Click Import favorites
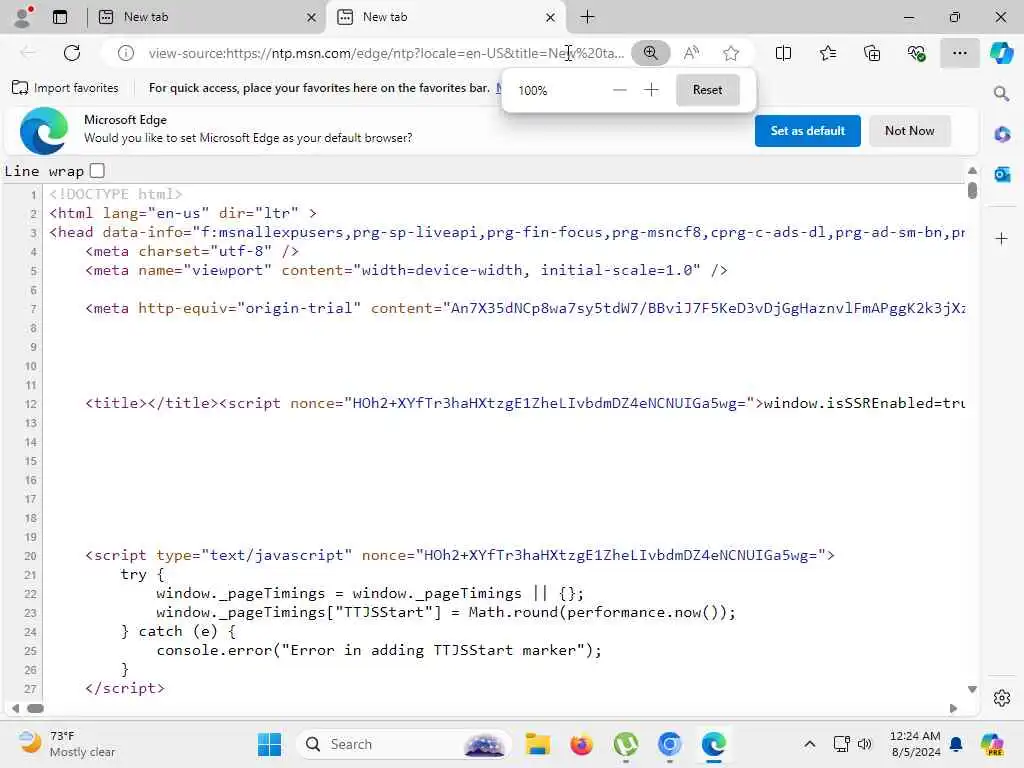This screenshot has height=768, width=1024. (x=65, y=88)
